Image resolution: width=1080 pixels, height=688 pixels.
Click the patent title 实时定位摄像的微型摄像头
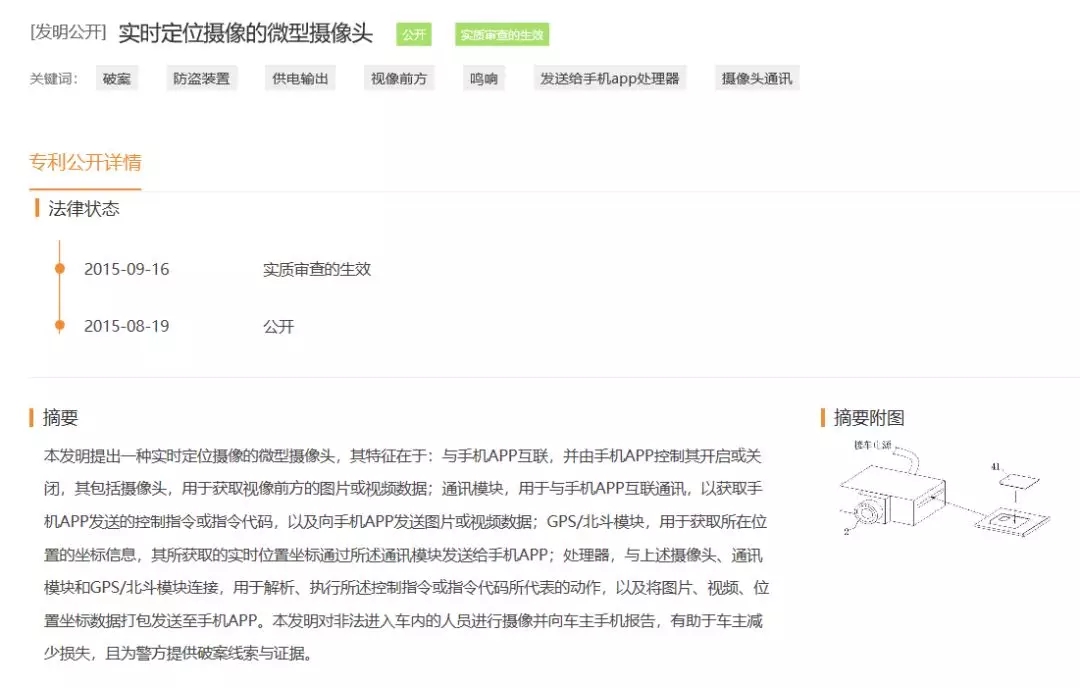tap(245, 33)
